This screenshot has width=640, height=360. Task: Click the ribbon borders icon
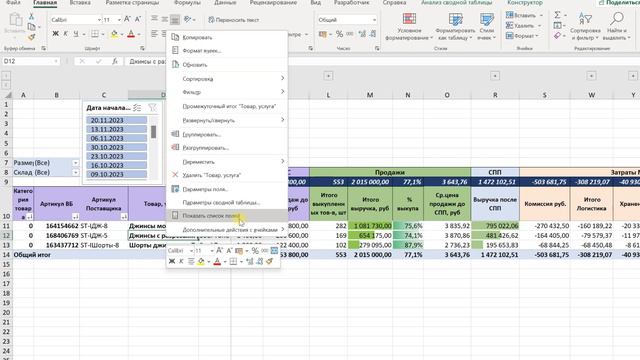[95, 34]
